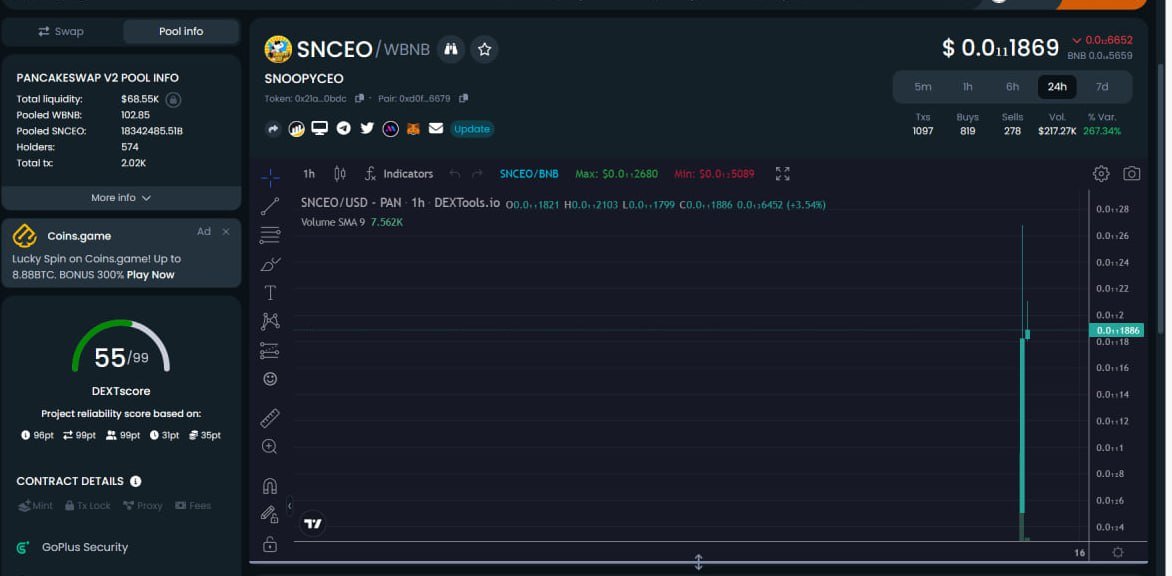Viewport: 1172px width, 576px height.
Task: Click the Coins.game ad title
Action: coord(79,236)
